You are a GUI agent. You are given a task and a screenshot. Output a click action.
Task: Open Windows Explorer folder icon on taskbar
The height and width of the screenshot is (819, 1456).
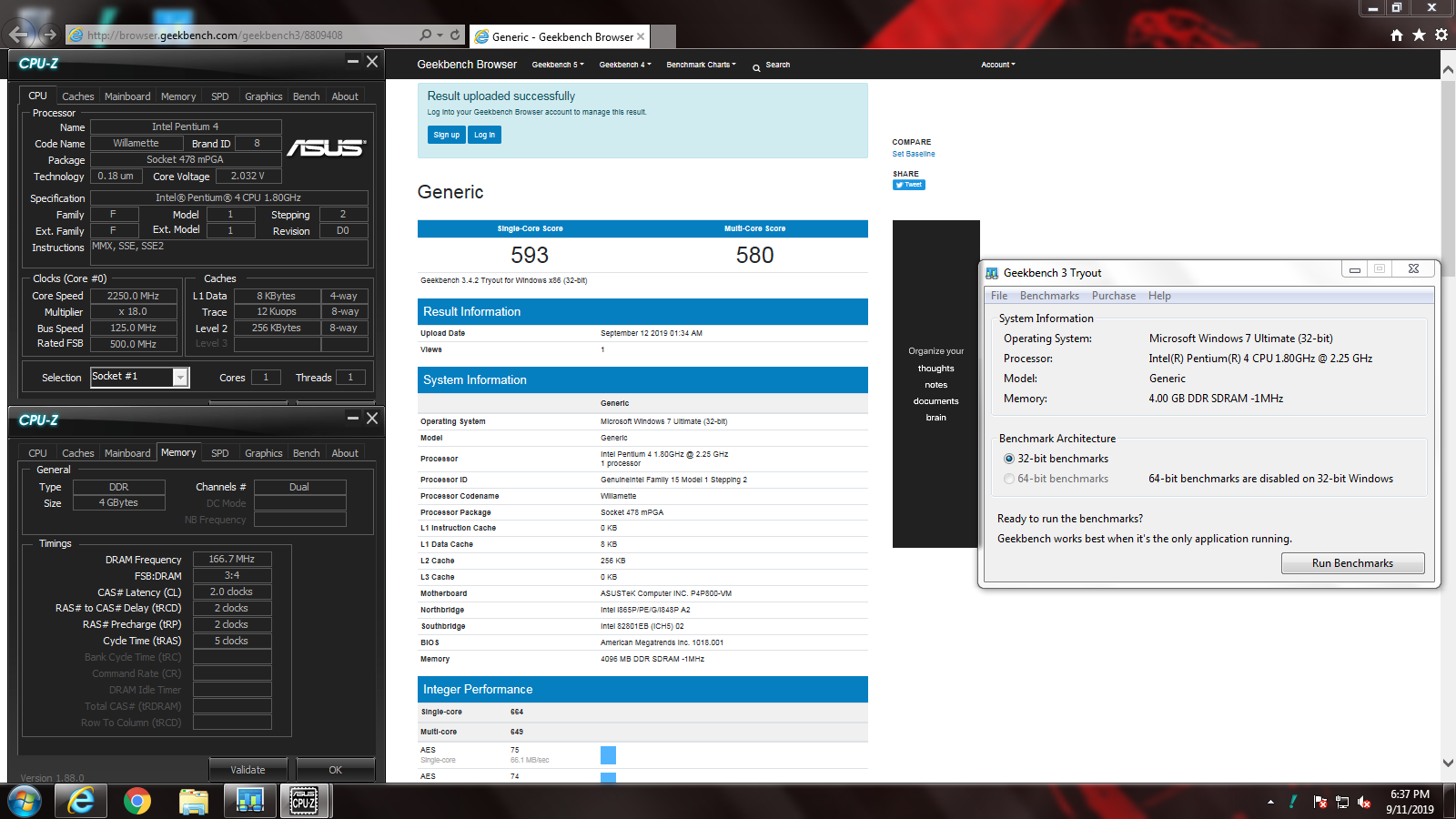click(194, 801)
